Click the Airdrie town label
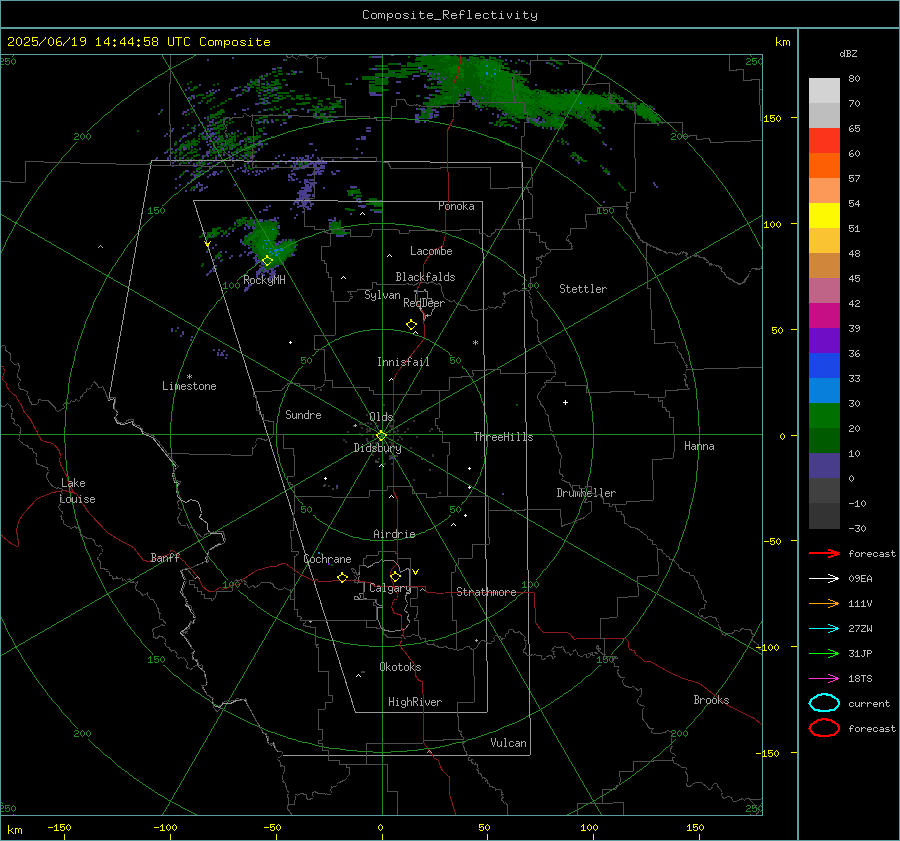The height and width of the screenshot is (841, 900). pyautogui.click(x=394, y=534)
